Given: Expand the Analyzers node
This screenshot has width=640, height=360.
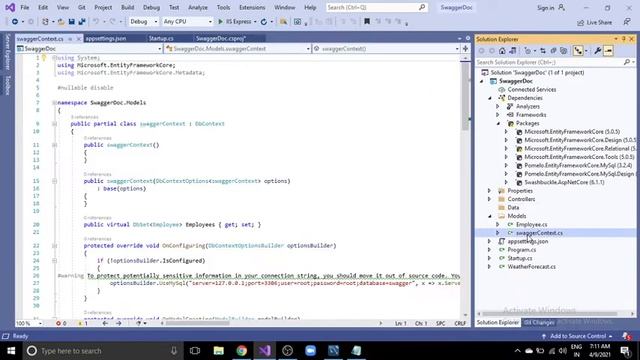Looking at the screenshot, I should point(498,107).
